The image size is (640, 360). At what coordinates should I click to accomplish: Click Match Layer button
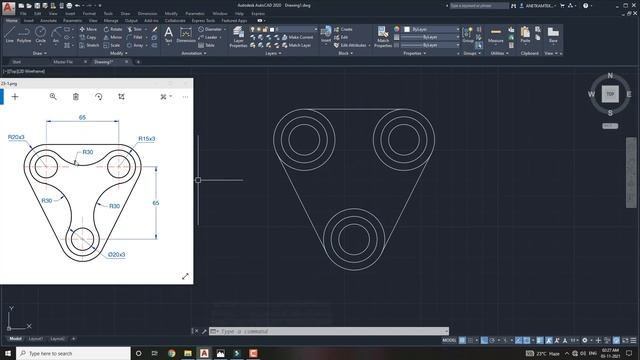tap(296, 45)
